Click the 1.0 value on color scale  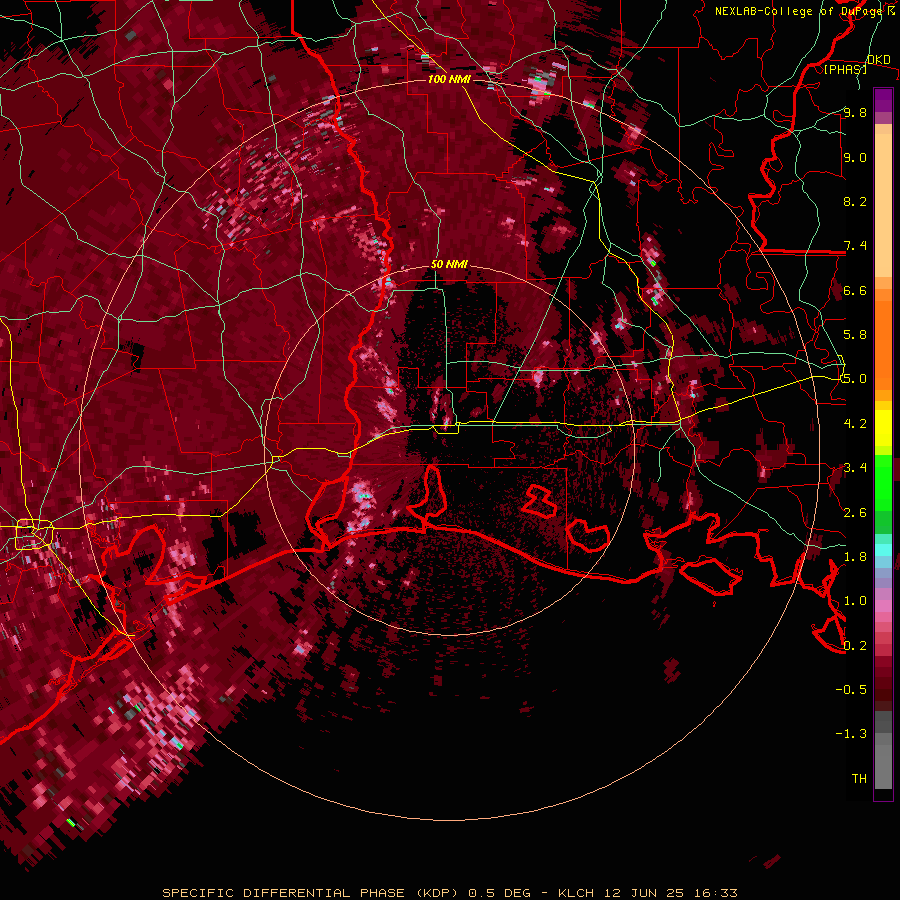click(x=855, y=601)
